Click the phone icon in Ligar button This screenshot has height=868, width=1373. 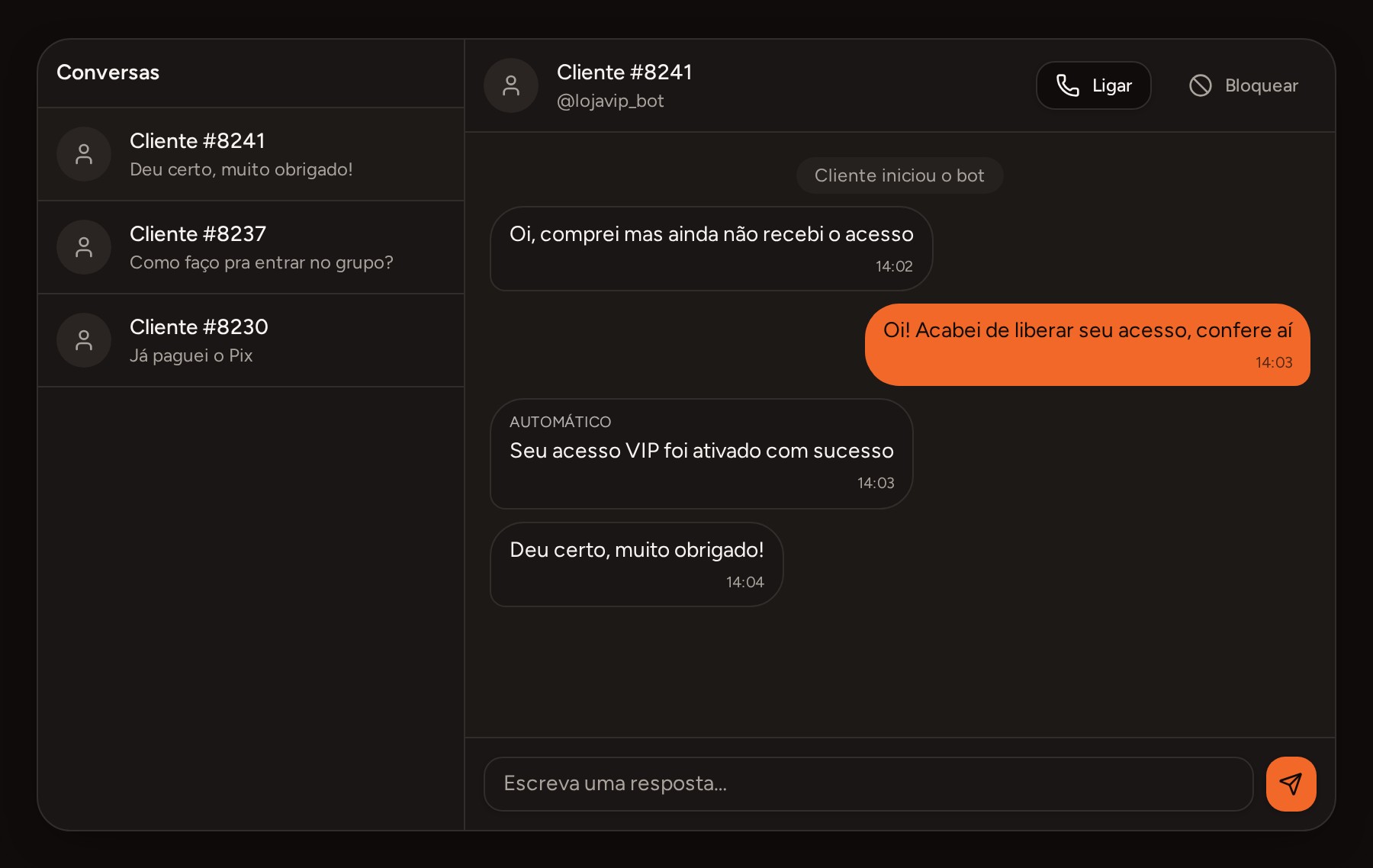[x=1068, y=85]
